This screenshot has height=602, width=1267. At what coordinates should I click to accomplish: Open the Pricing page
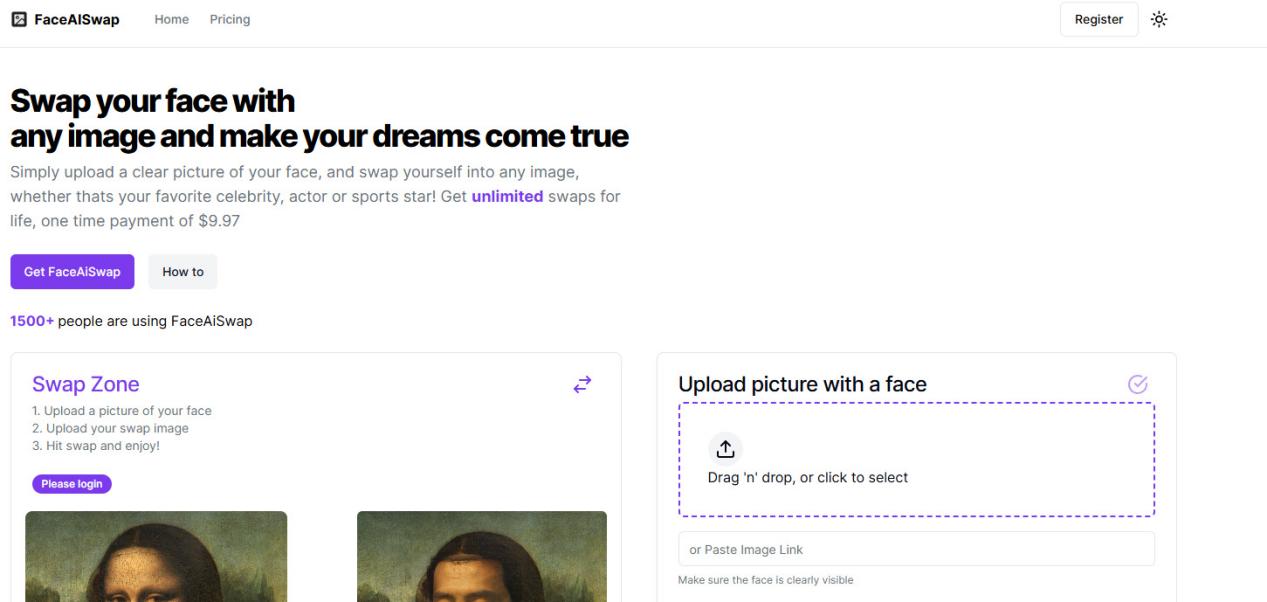(230, 19)
